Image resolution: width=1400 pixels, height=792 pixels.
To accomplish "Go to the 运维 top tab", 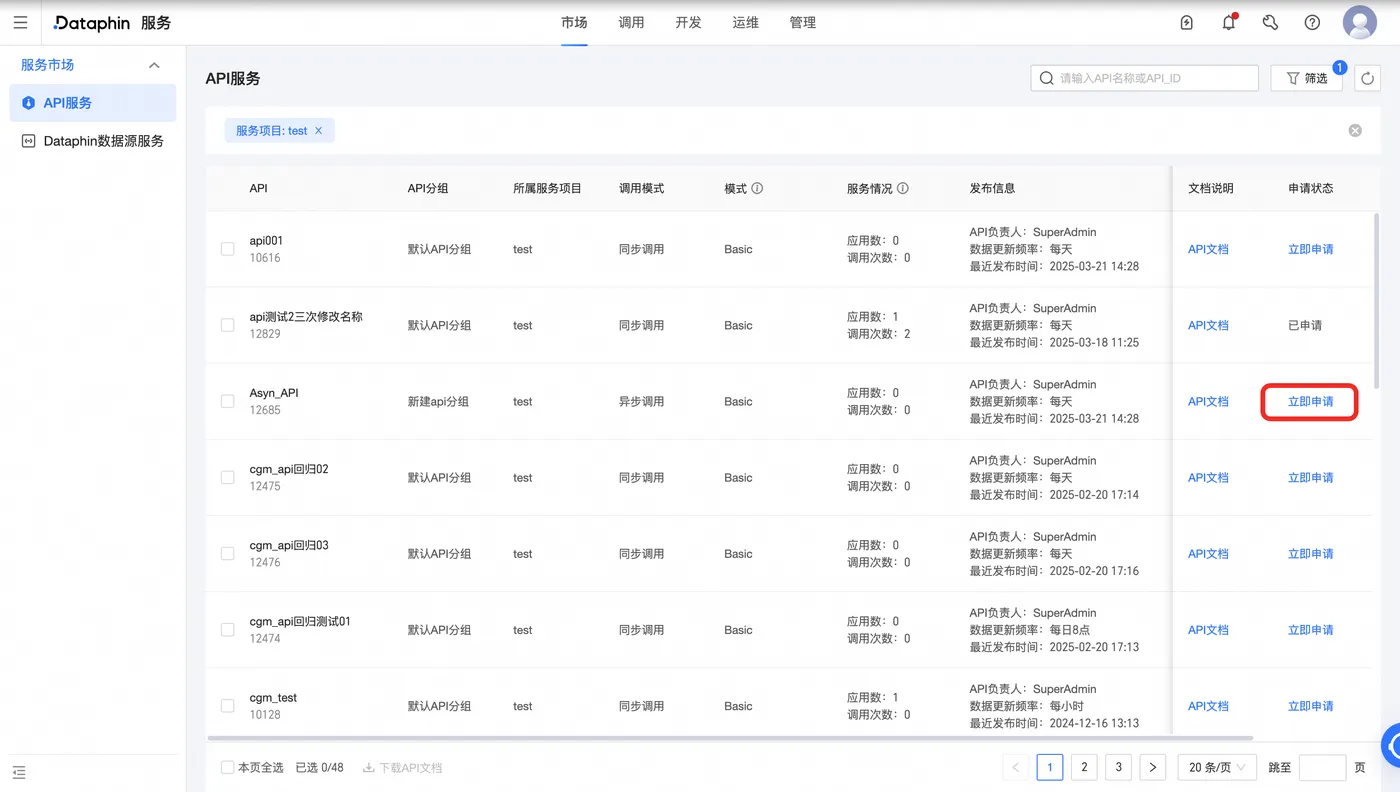I will 745,23.
